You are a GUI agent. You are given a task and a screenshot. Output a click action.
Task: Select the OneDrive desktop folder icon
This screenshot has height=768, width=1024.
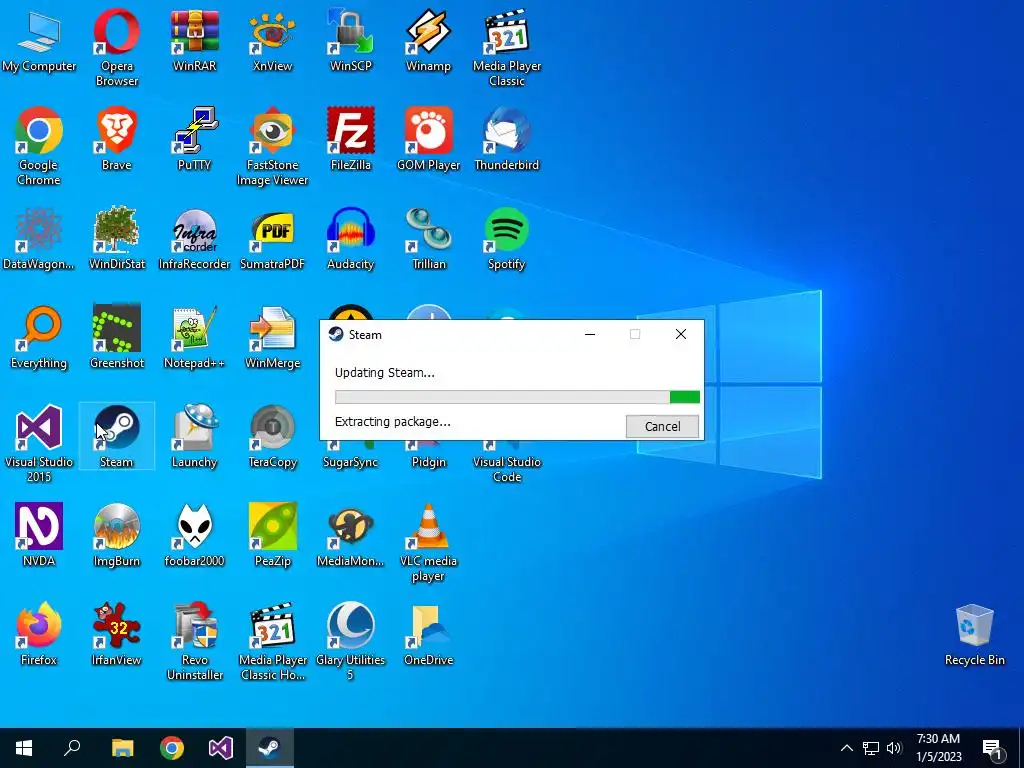coord(428,635)
